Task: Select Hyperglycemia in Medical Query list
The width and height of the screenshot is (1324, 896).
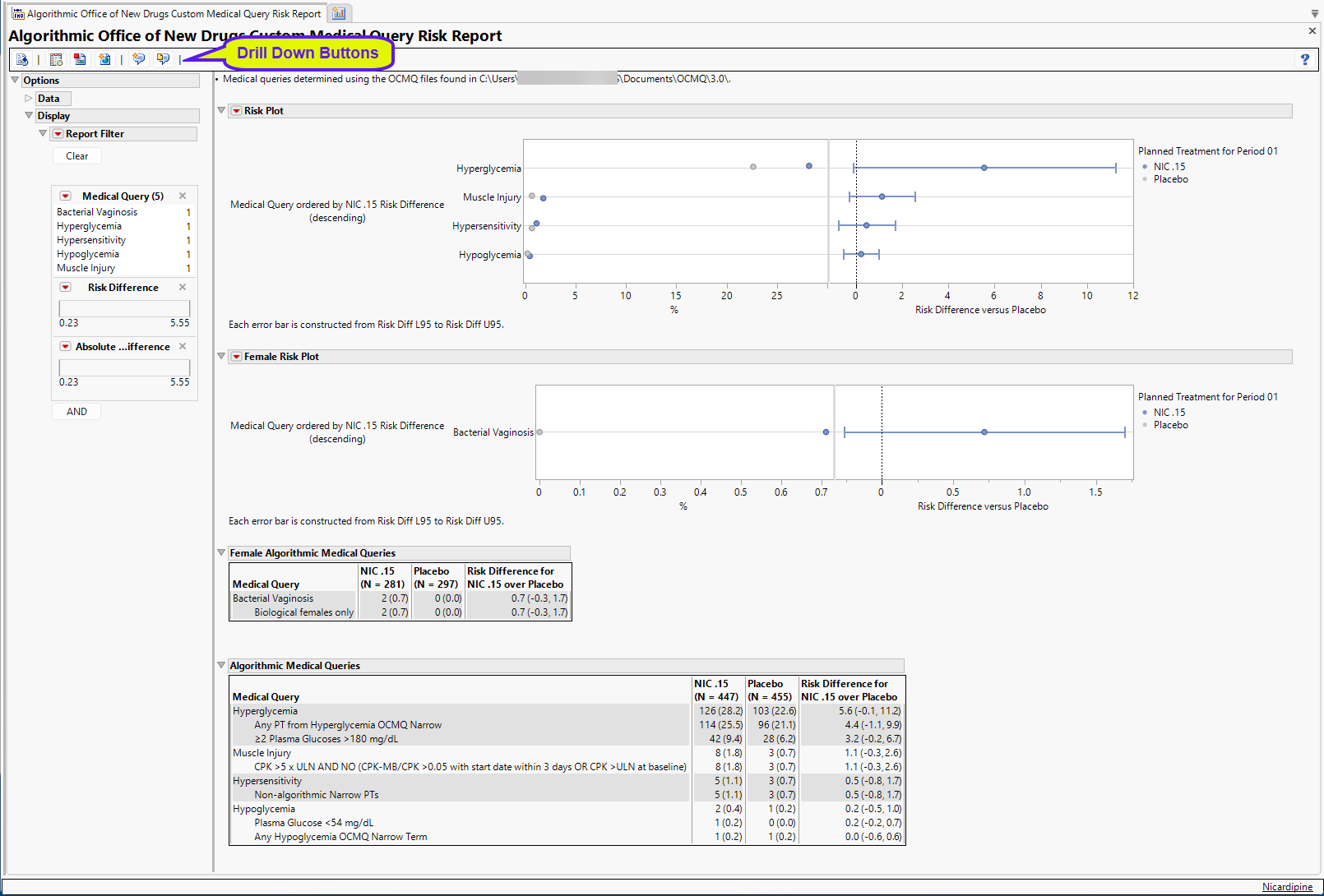Action: tap(90, 226)
